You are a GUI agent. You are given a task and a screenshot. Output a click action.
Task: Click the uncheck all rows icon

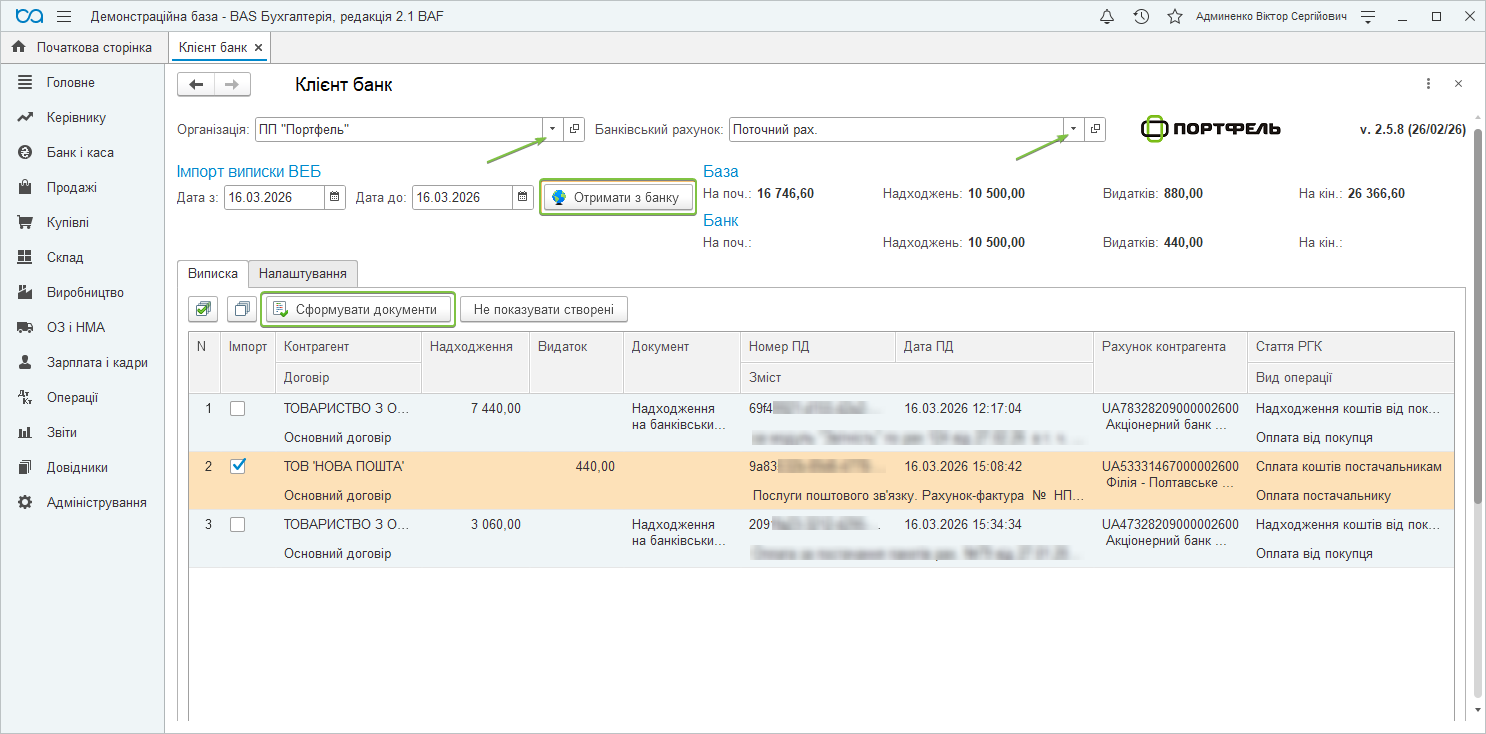pos(242,310)
